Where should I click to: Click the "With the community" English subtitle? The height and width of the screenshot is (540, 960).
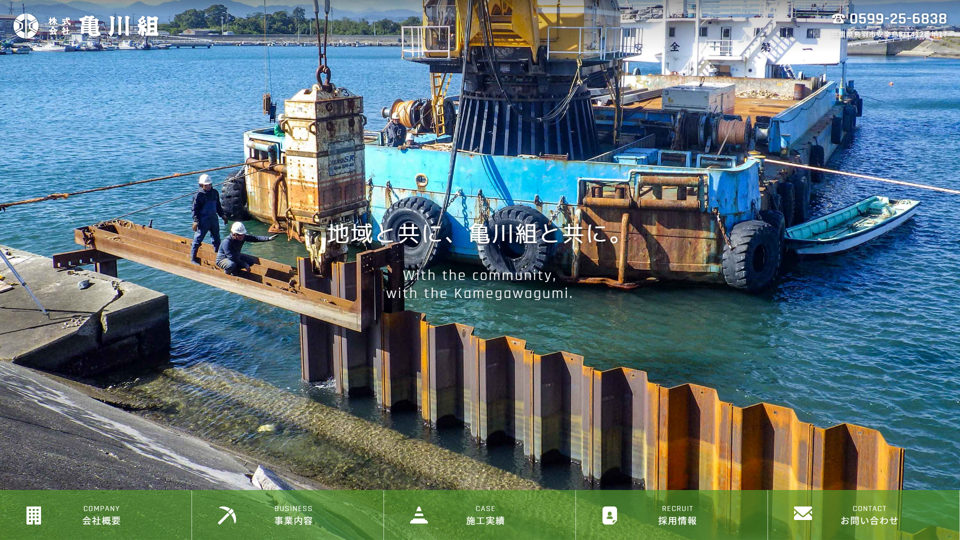coord(479,275)
